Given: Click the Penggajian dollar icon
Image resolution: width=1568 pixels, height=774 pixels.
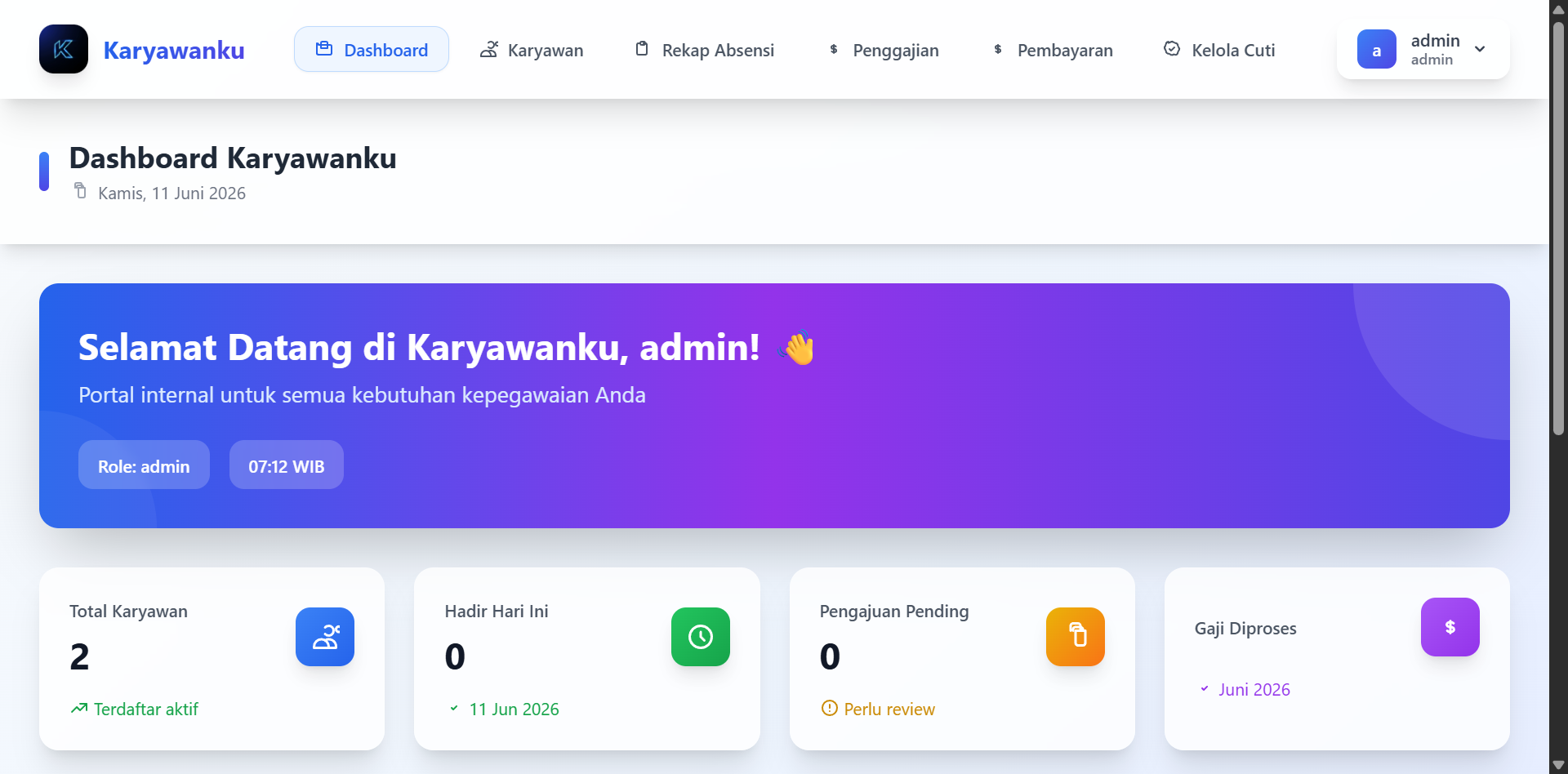Looking at the screenshot, I should 834,49.
